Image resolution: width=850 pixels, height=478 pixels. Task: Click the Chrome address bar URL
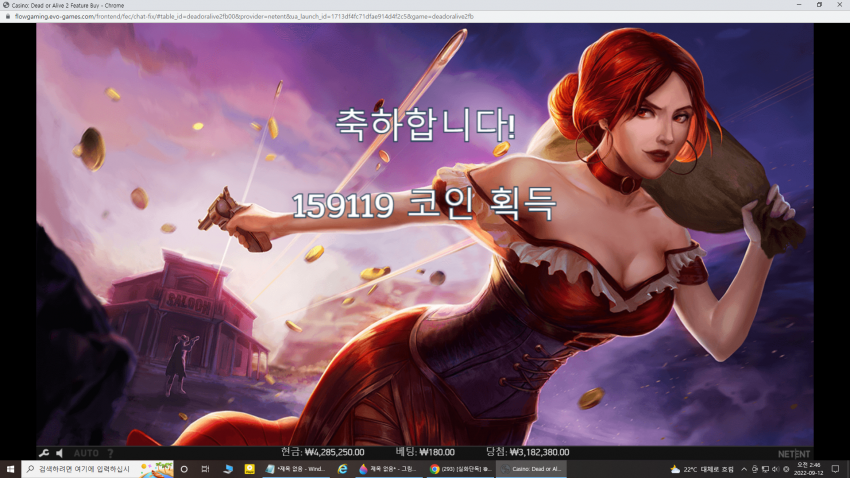(244, 17)
